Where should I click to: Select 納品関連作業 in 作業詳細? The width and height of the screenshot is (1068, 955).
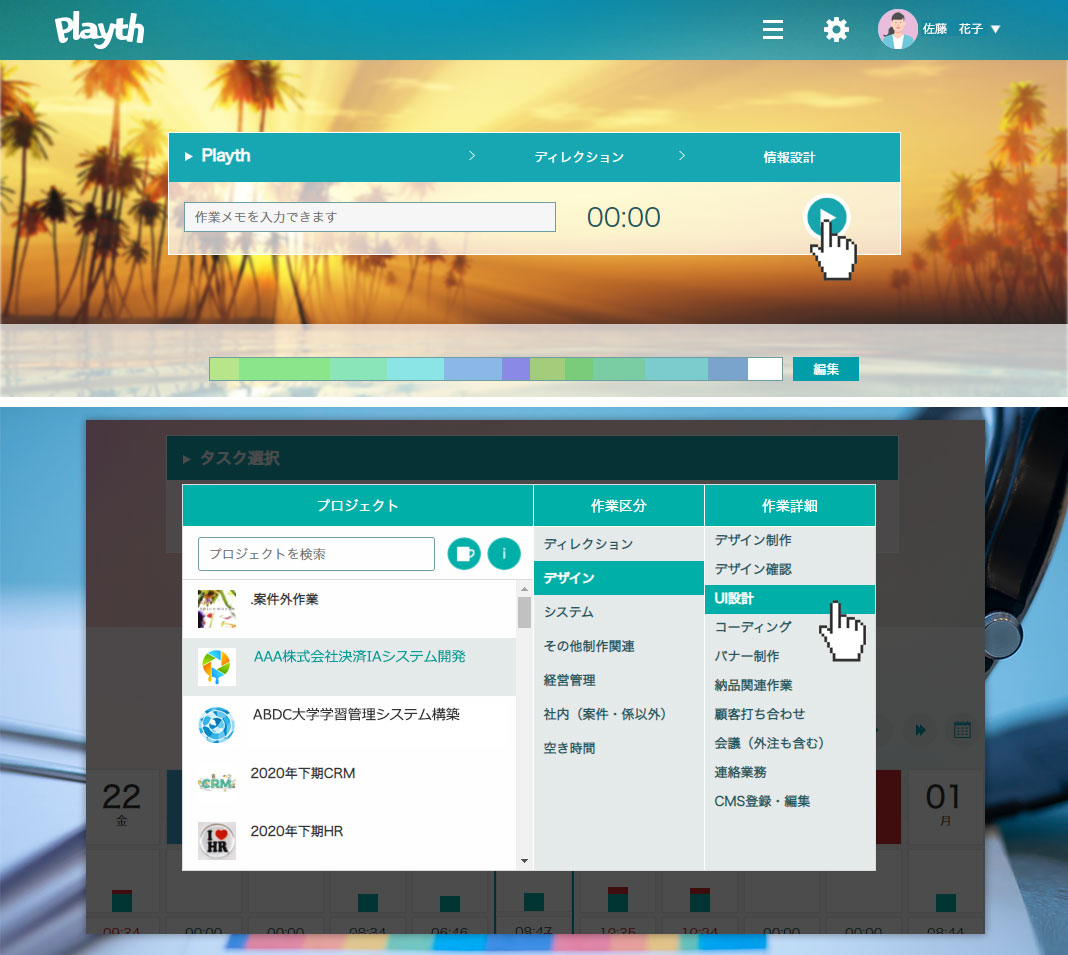[790, 685]
